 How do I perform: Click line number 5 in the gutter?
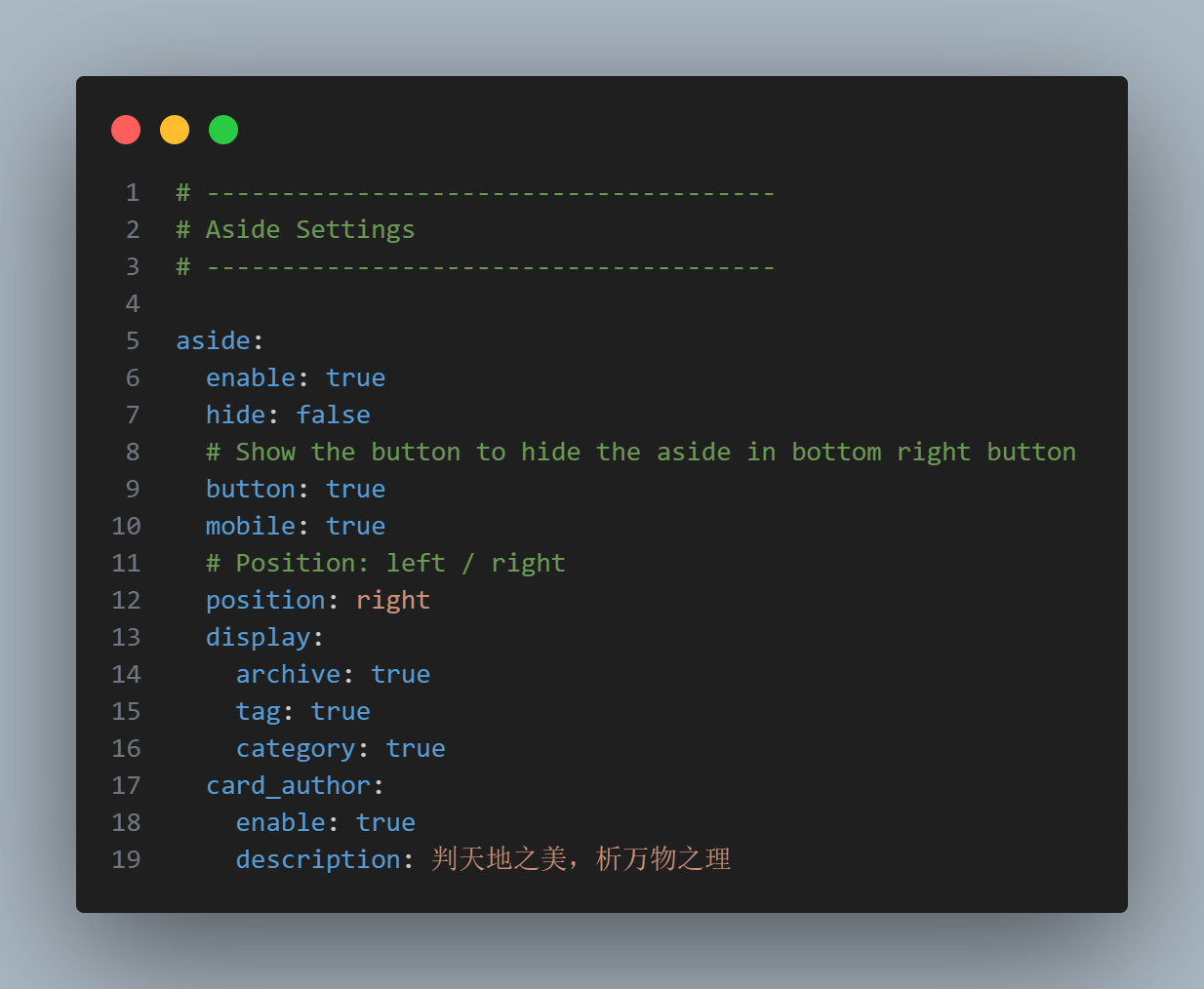[x=133, y=340]
